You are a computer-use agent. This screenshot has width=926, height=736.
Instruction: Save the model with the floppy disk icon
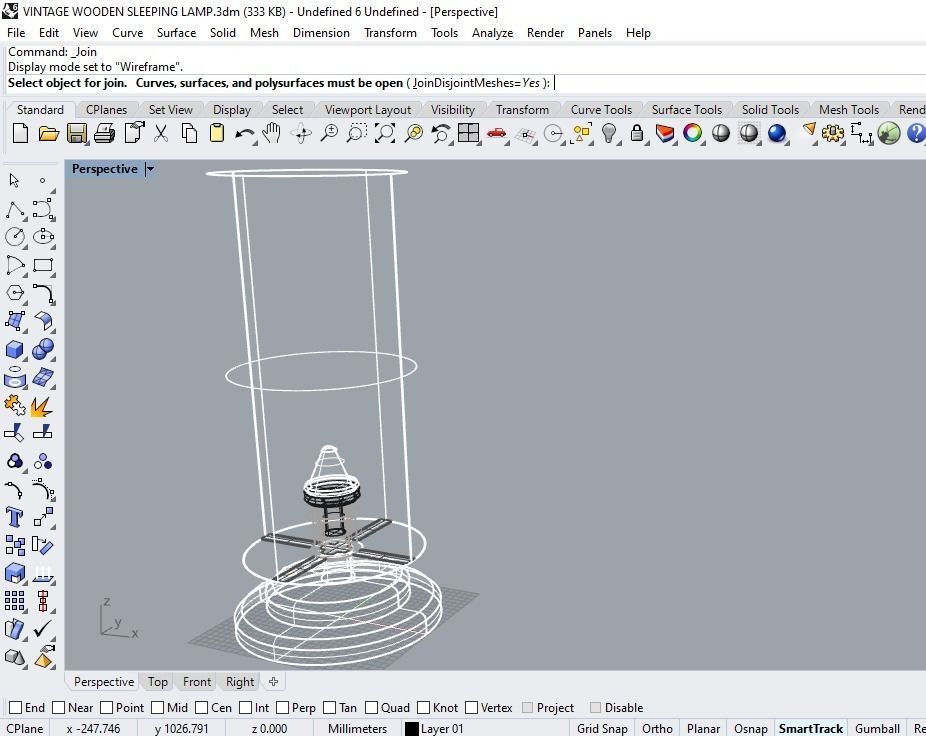(77, 133)
